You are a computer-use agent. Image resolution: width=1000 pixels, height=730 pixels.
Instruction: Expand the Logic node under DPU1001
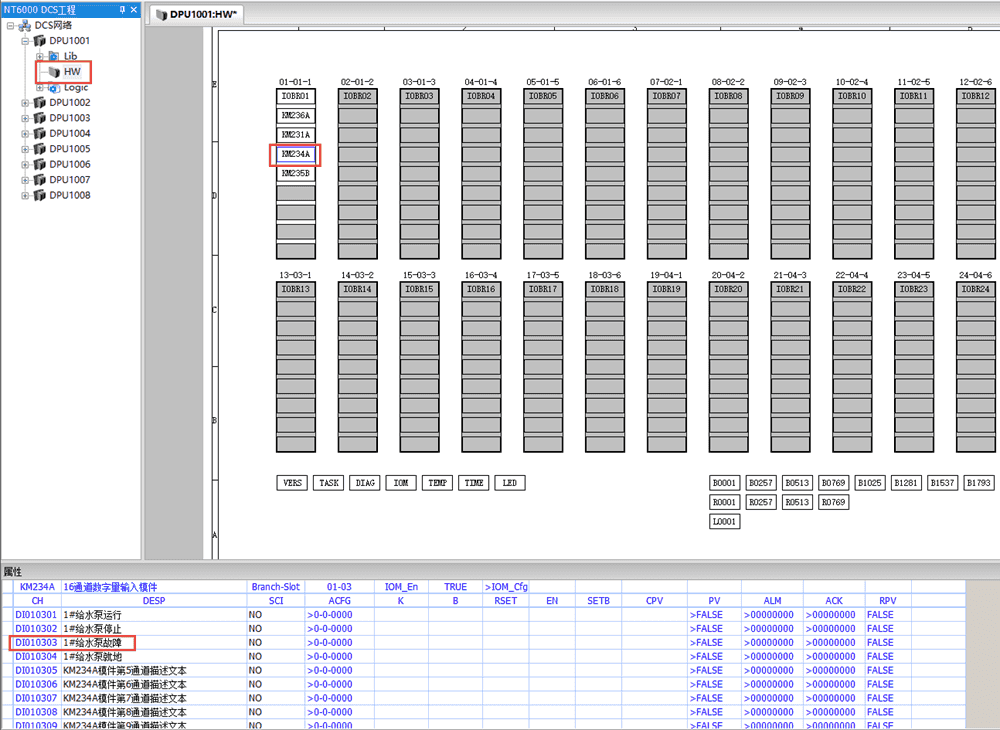point(40,87)
